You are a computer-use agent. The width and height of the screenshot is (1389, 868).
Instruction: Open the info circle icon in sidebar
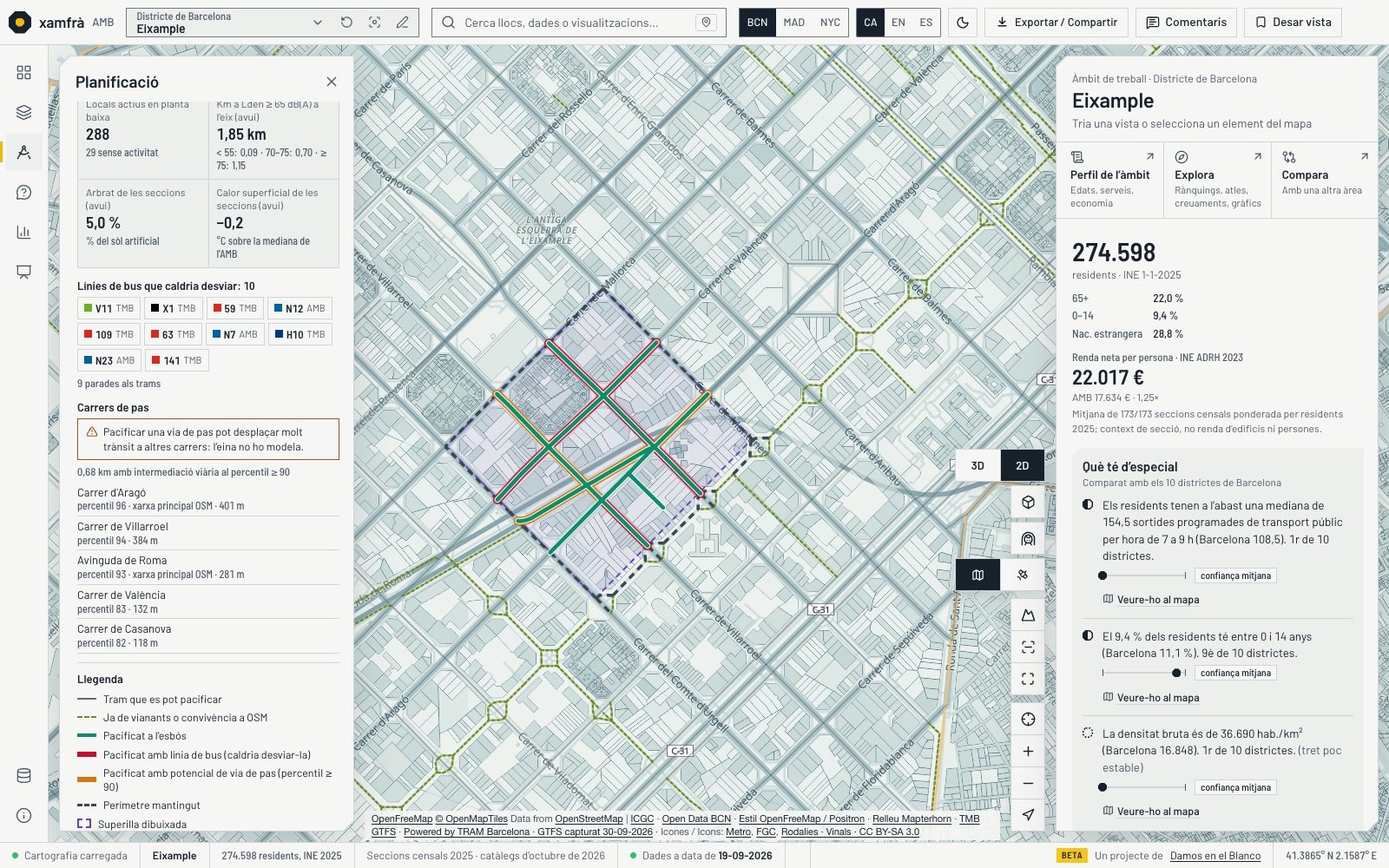tap(23, 815)
